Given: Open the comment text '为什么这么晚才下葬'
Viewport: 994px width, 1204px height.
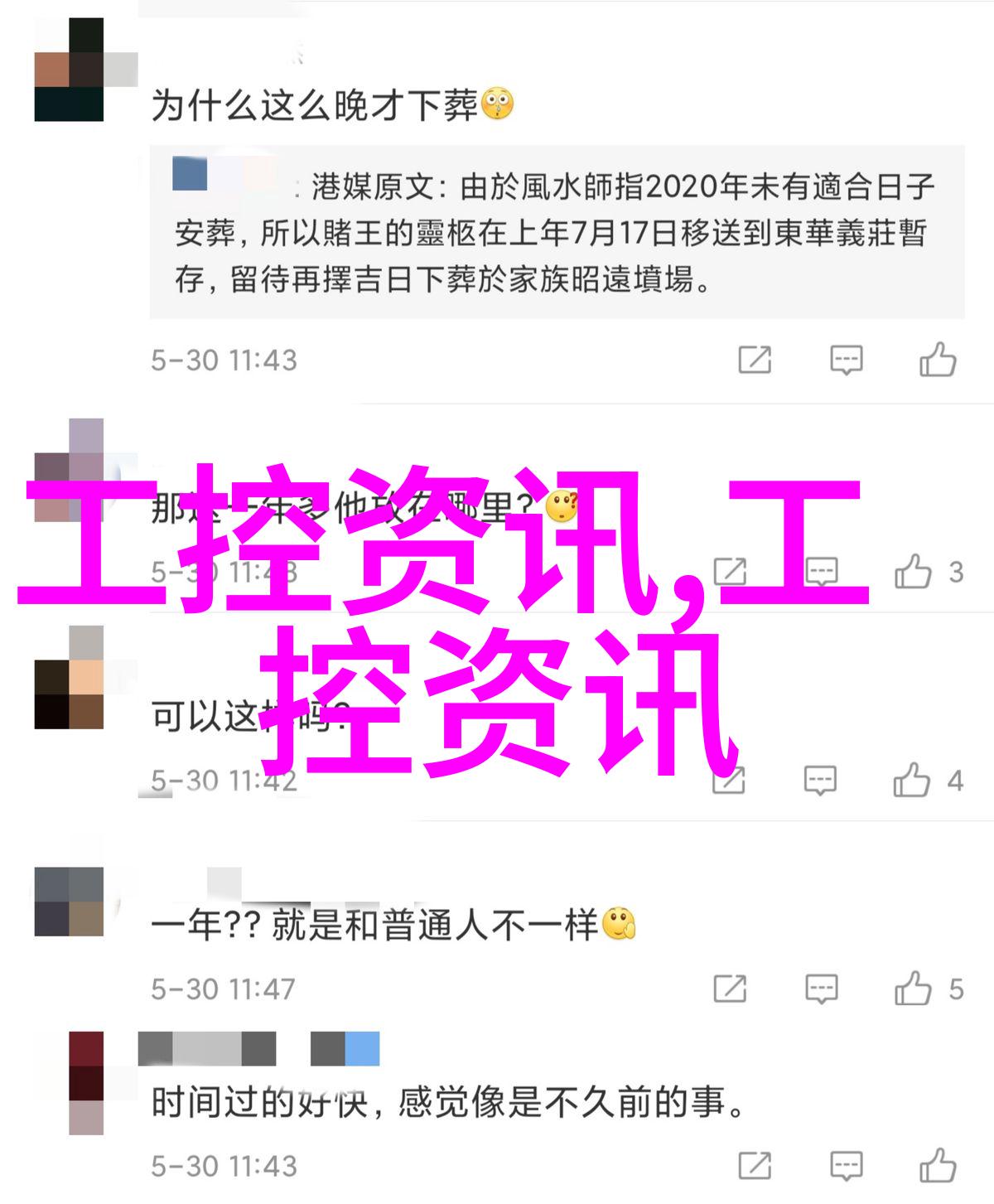Looking at the screenshot, I should pos(315,105).
